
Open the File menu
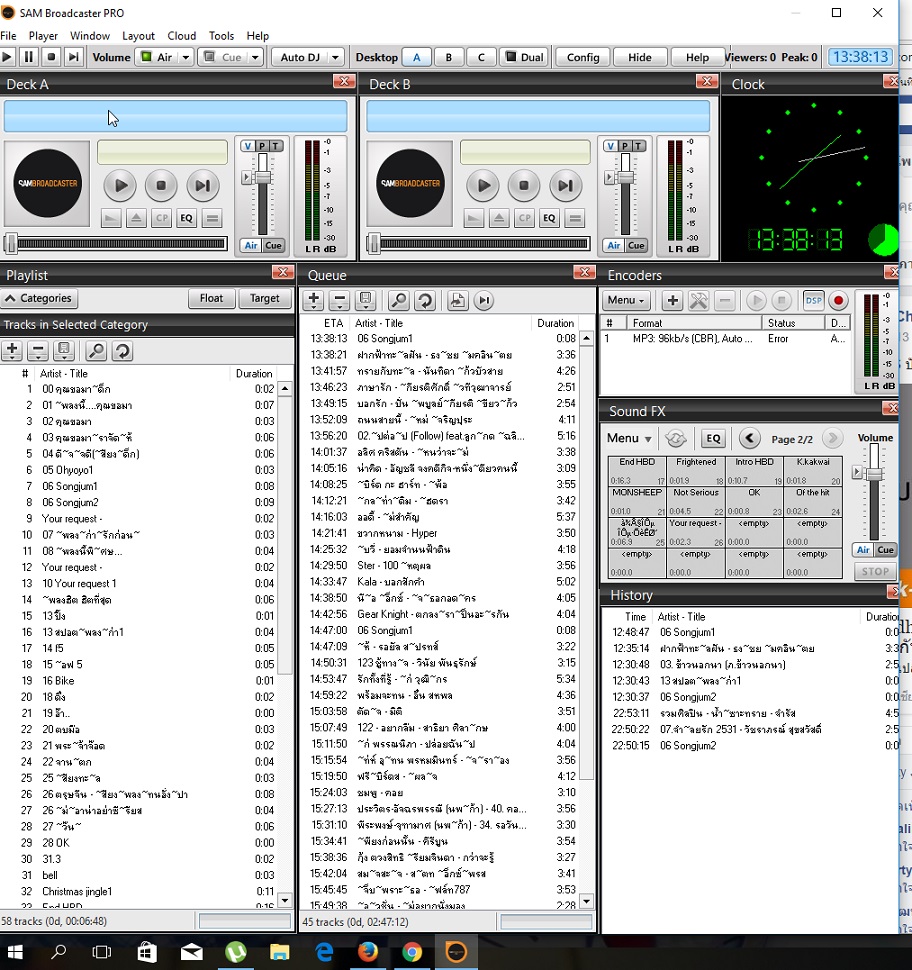coord(8,36)
